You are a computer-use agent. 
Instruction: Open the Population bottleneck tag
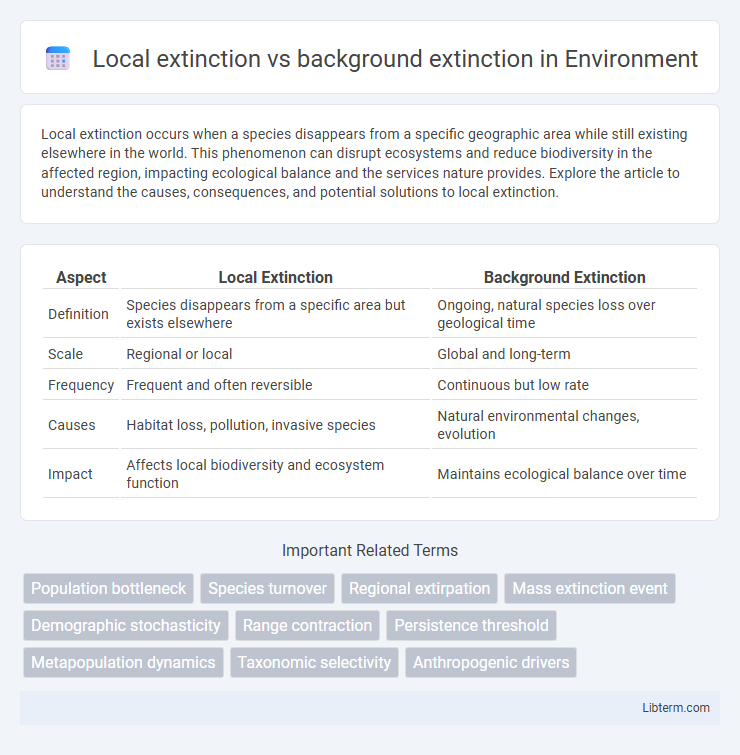108,588
